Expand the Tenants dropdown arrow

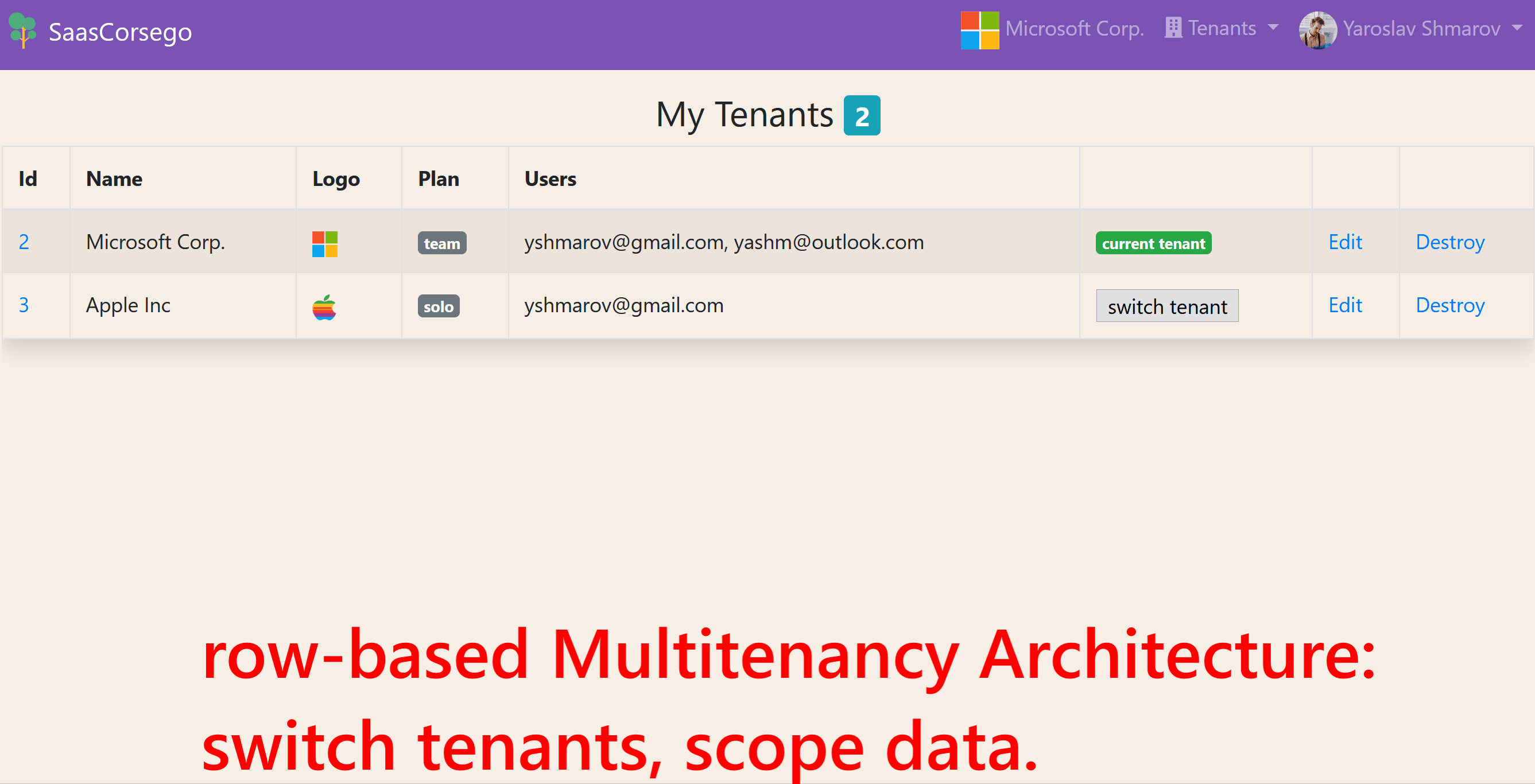tap(1273, 28)
